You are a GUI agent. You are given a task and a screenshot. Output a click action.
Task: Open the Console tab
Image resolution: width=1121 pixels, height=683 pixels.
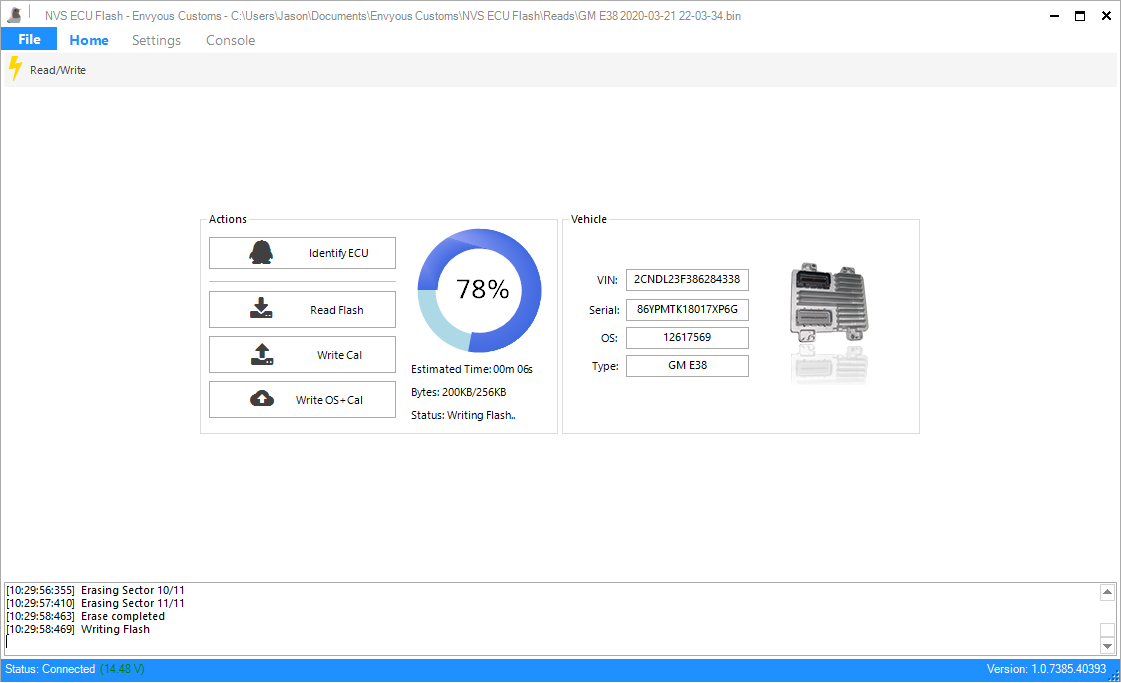tap(230, 40)
